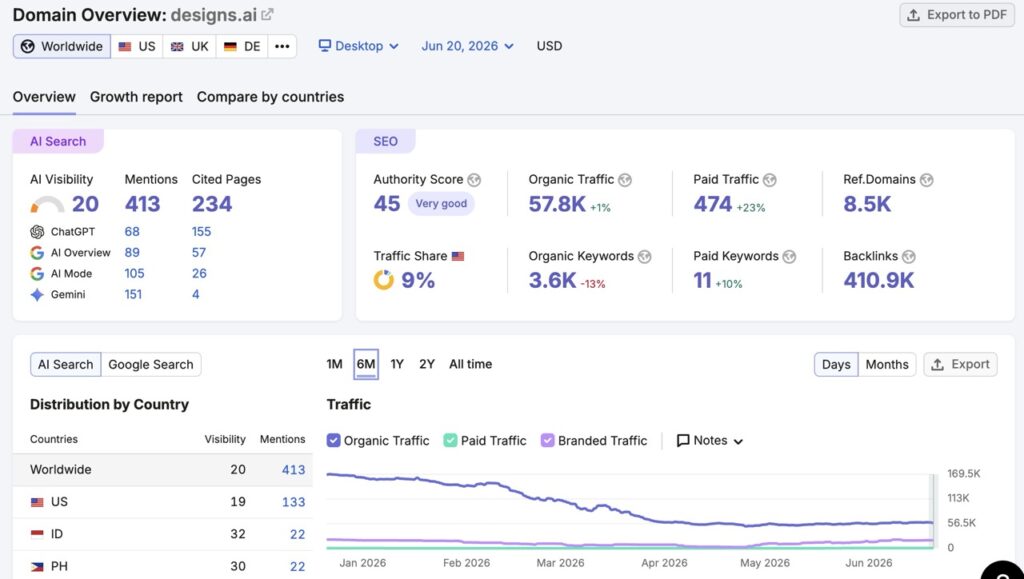Screen dimensions: 1024x579
Task: Toggle the Organic Traffic checkbox
Action: [333, 441]
